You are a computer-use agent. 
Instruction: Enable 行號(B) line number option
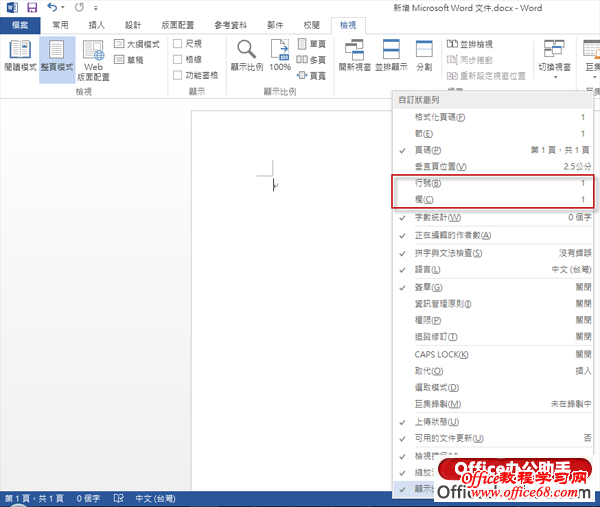pos(493,183)
